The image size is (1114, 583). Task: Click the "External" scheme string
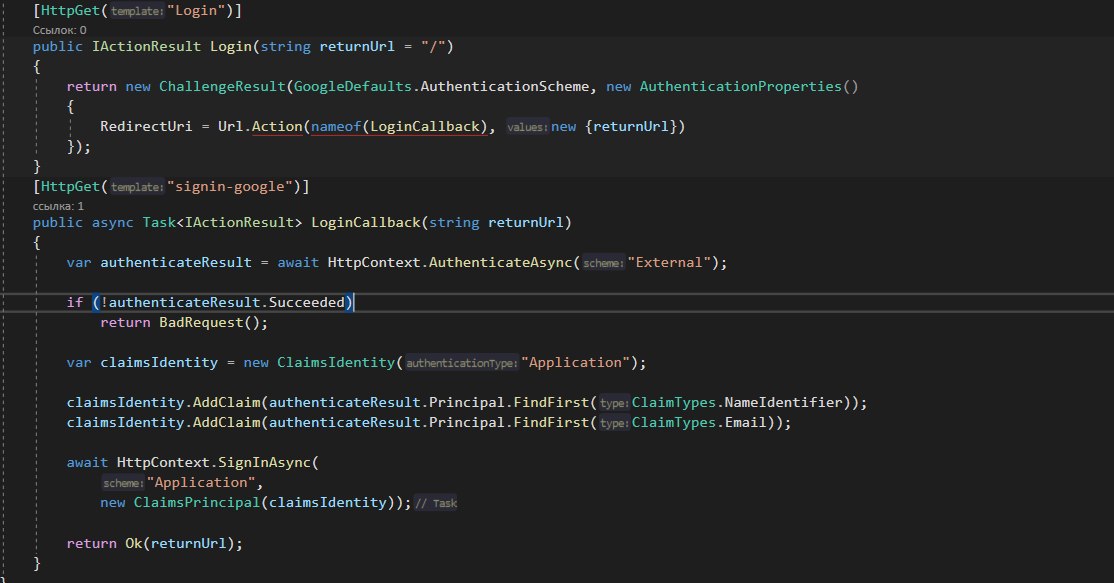click(669, 263)
